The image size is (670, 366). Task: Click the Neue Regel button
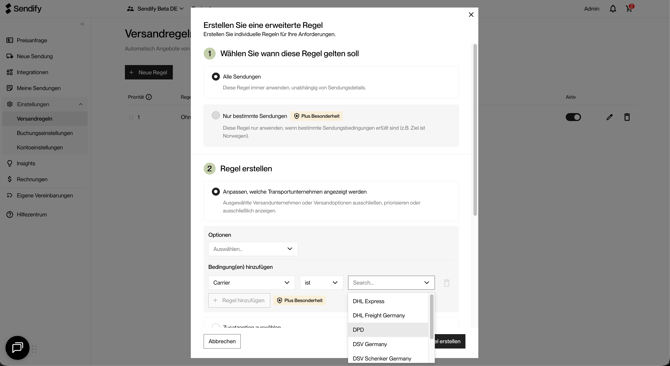click(x=149, y=72)
